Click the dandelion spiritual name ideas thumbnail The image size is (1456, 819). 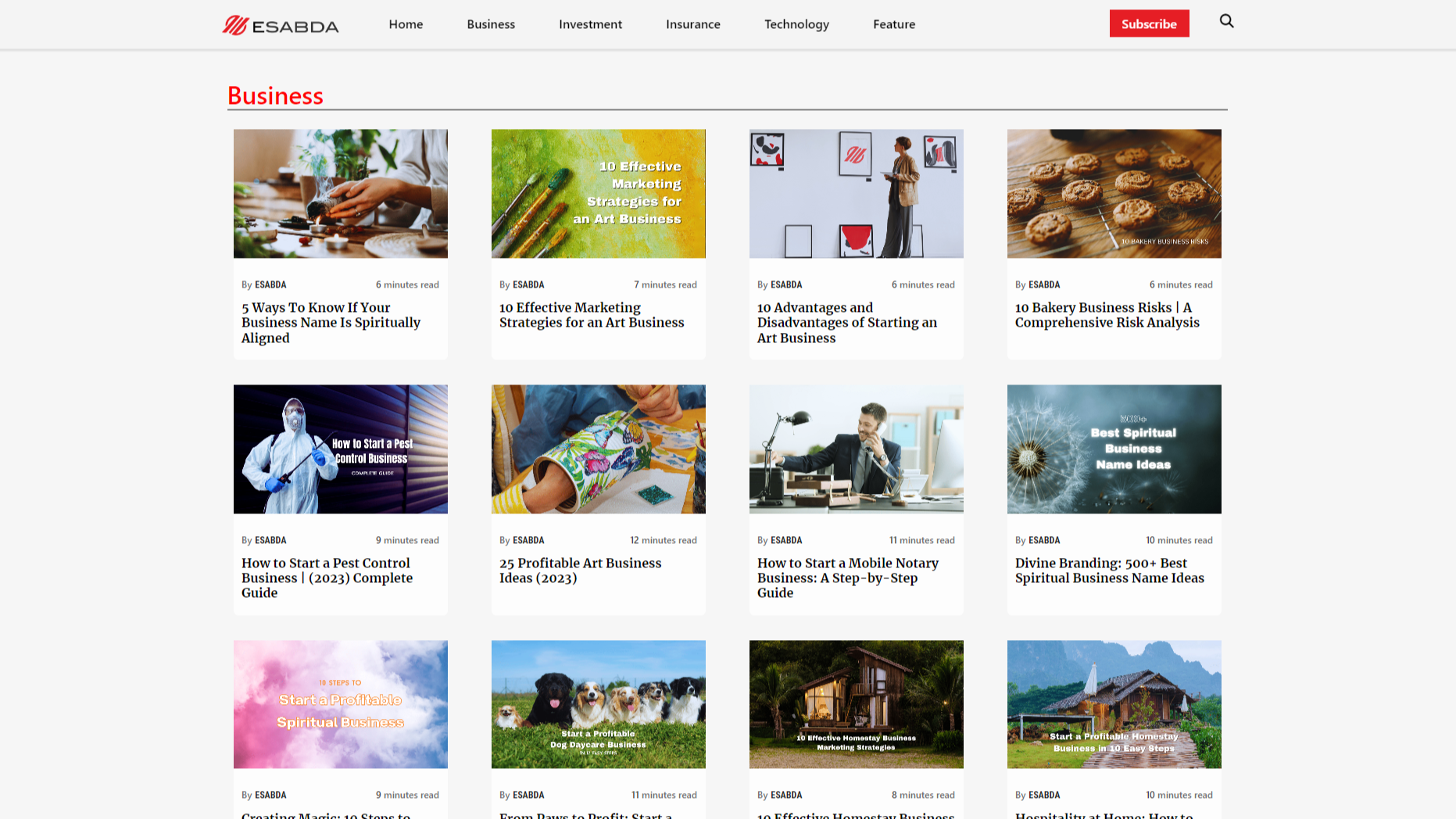pyautogui.click(x=1114, y=449)
